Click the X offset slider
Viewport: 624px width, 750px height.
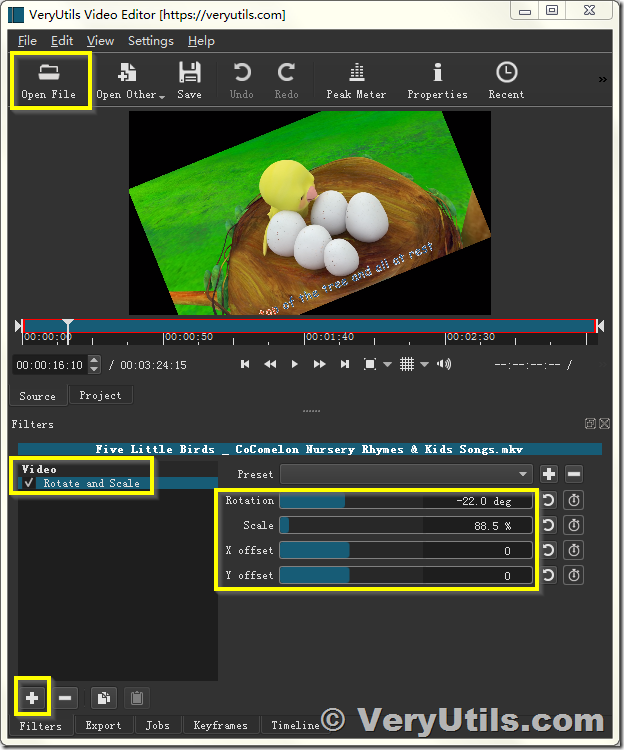pos(406,551)
